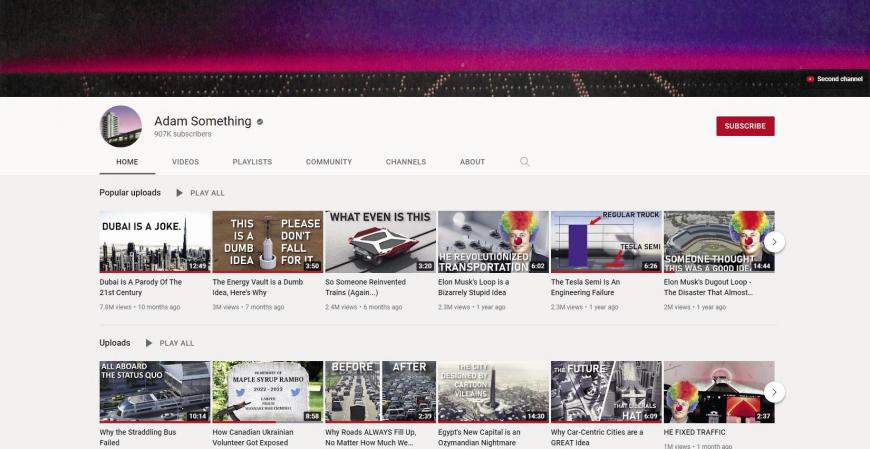This screenshot has height=449, width=870.
Task: Open title 'Egypt's New Capital is an Ozymandian Nightmare'
Action: pyautogui.click(x=479, y=437)
